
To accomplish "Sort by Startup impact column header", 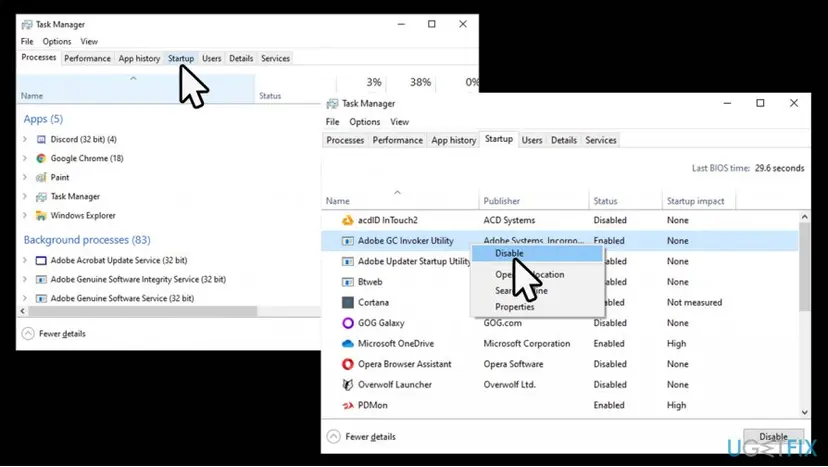I will [698, 201].
